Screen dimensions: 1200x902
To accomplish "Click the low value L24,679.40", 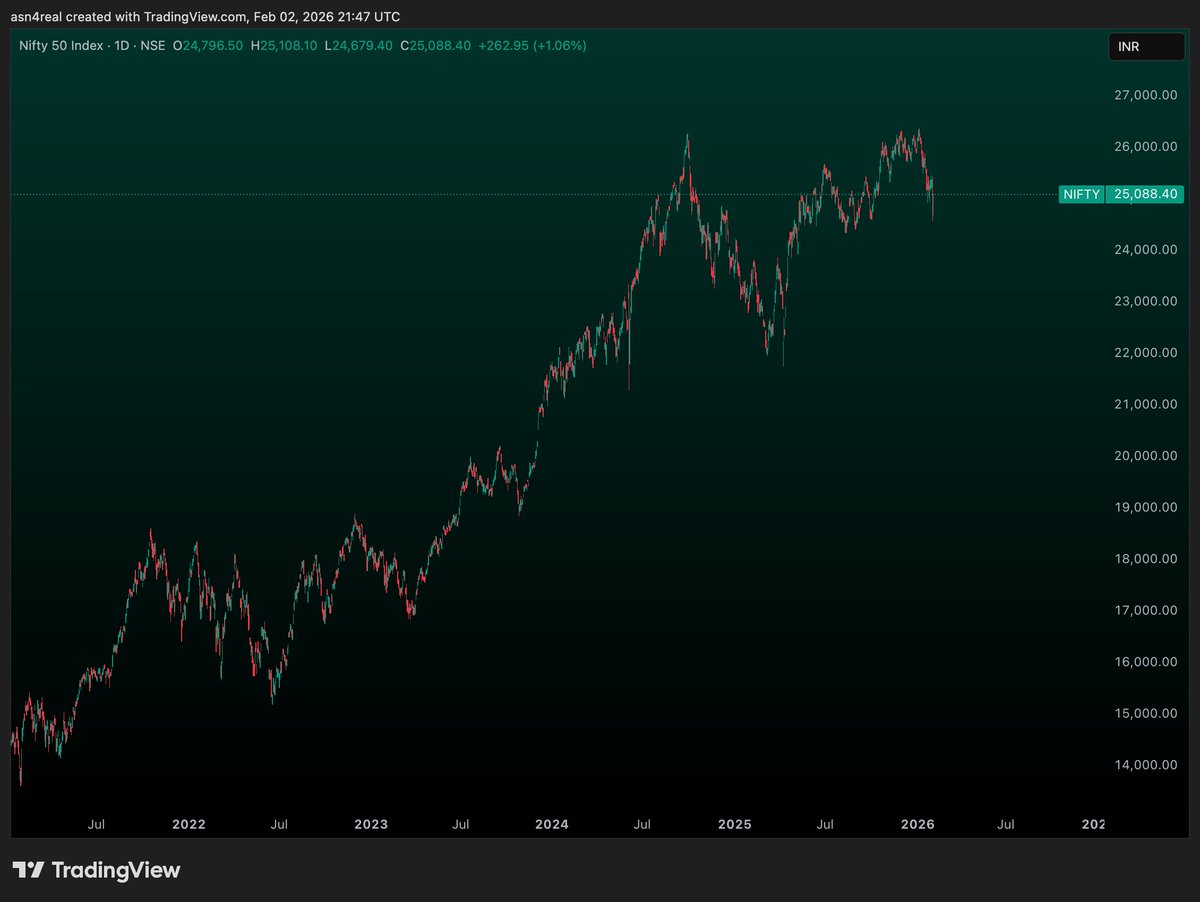I will (359, 46).
